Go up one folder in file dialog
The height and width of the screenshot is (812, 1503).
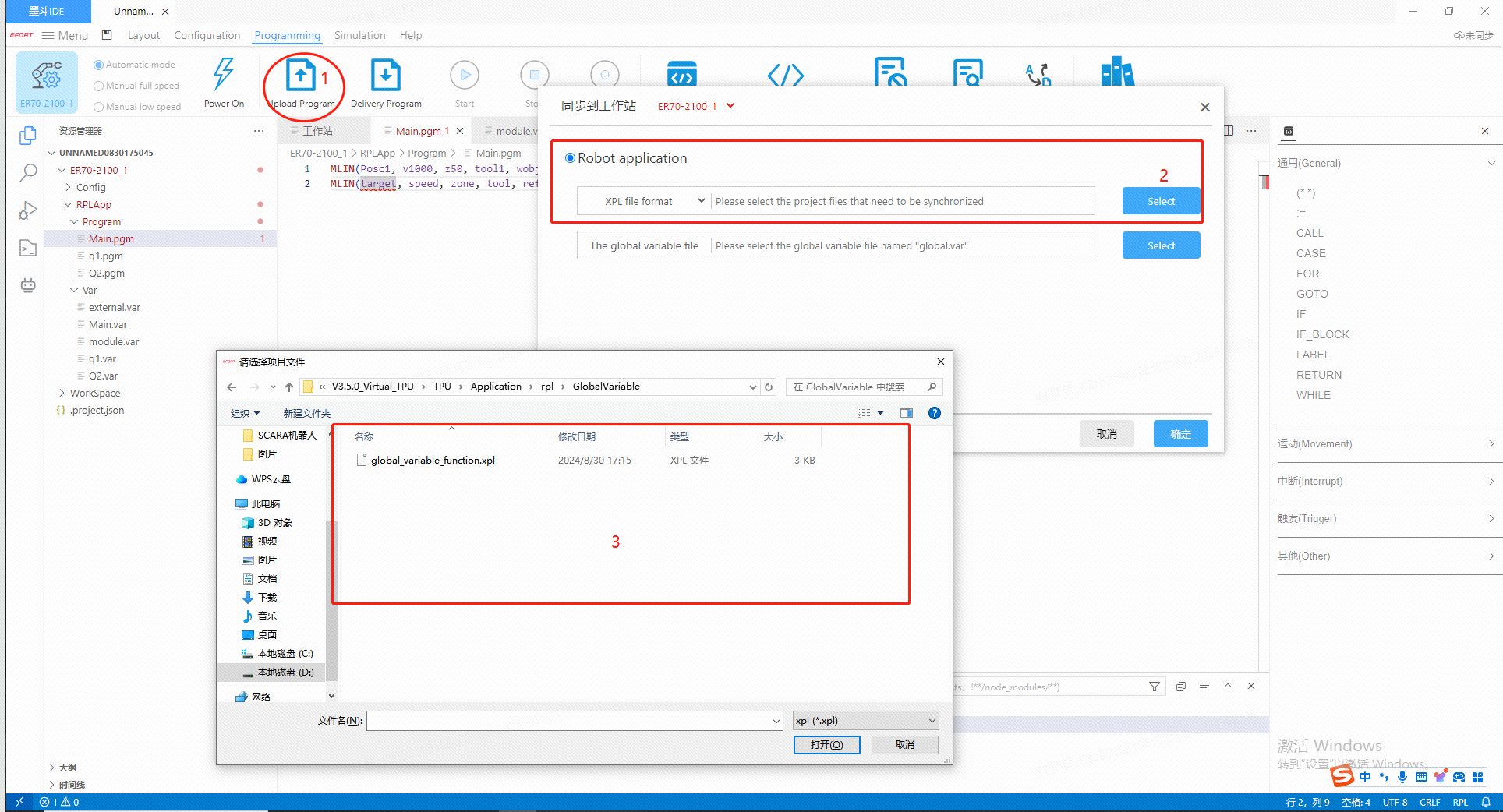point(289,387)
